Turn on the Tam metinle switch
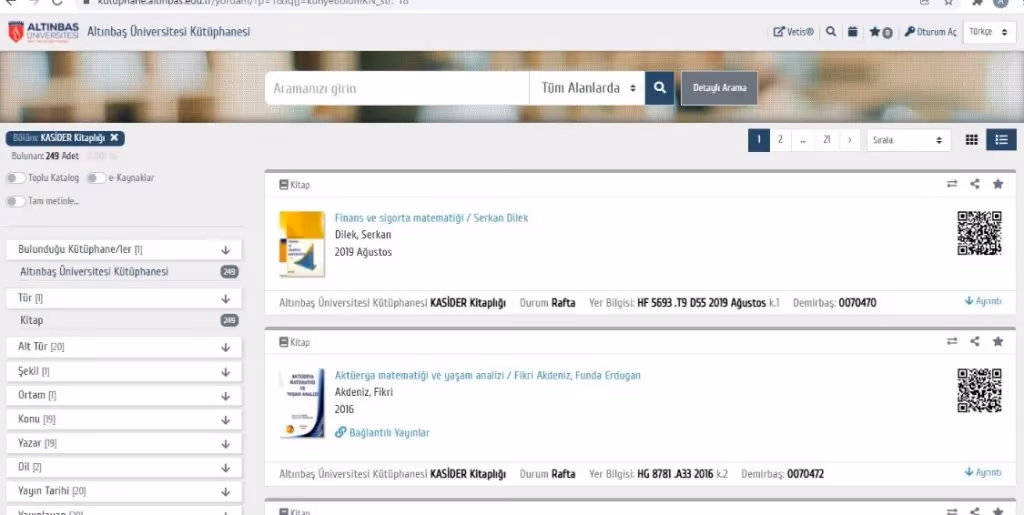The height and width of the screenshot is (515, 1024). point(16,201)
